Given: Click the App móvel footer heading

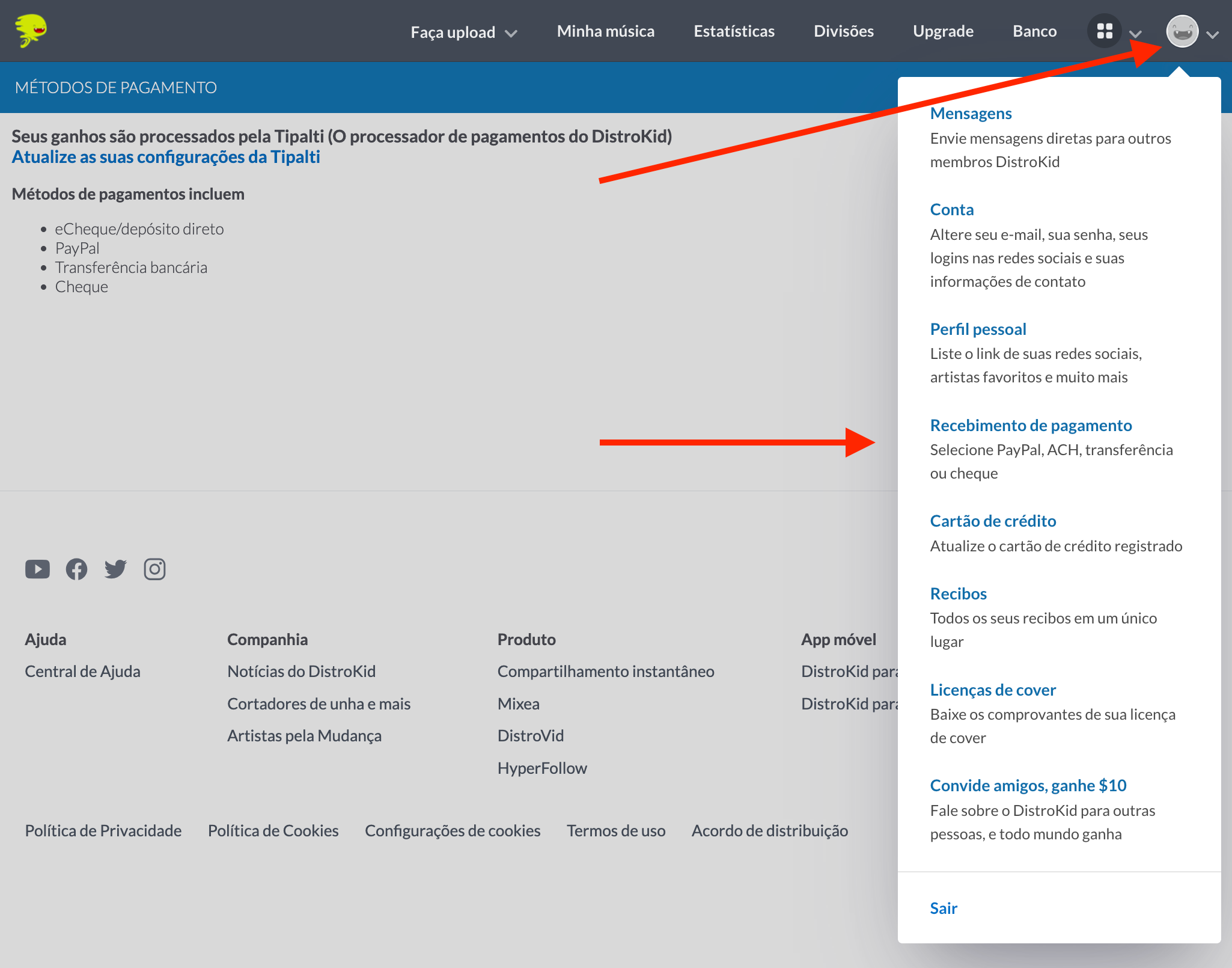Looking at the screenshot, I should (838, 639).
